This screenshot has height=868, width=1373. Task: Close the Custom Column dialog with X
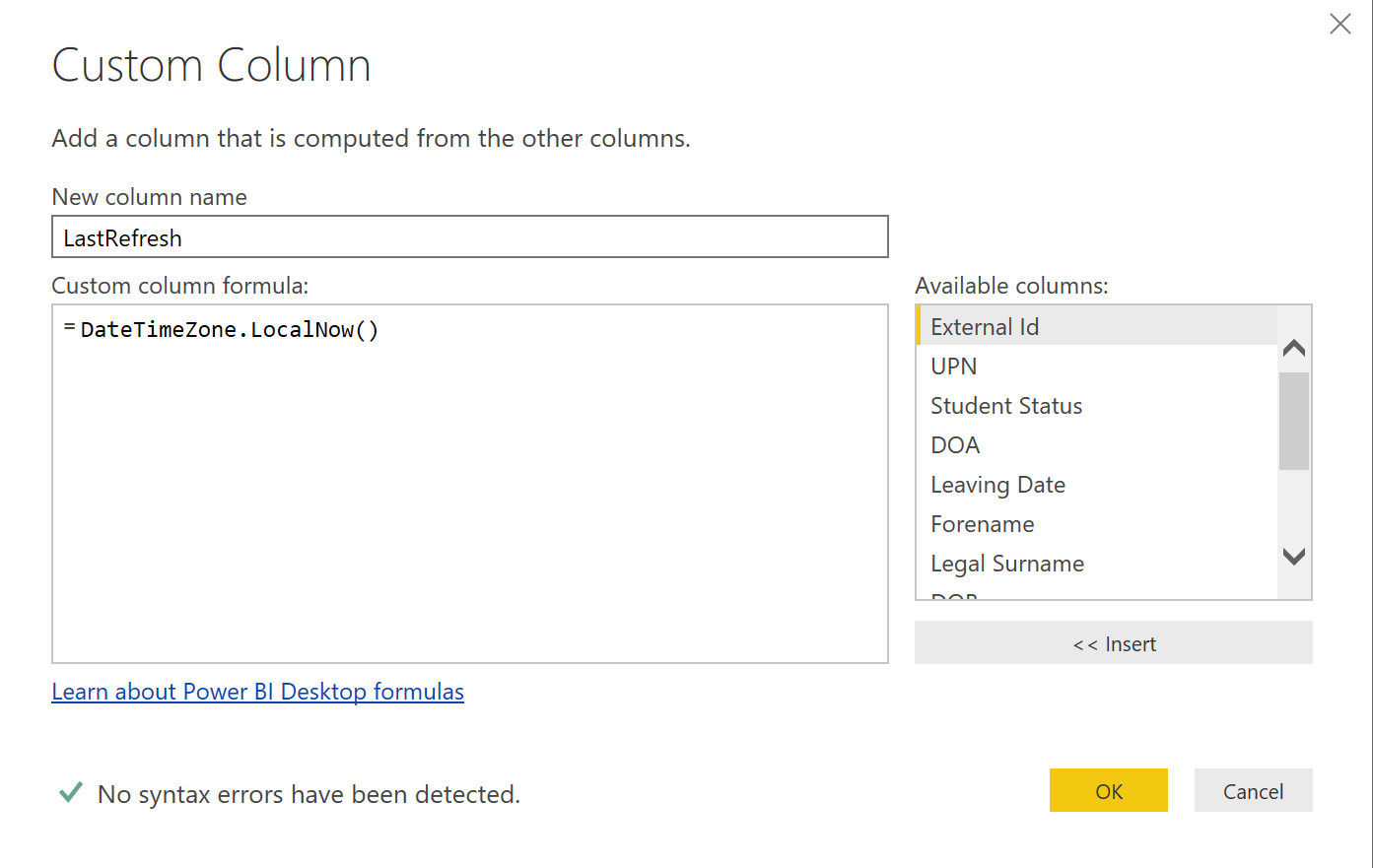click(x=1339, y=24)
